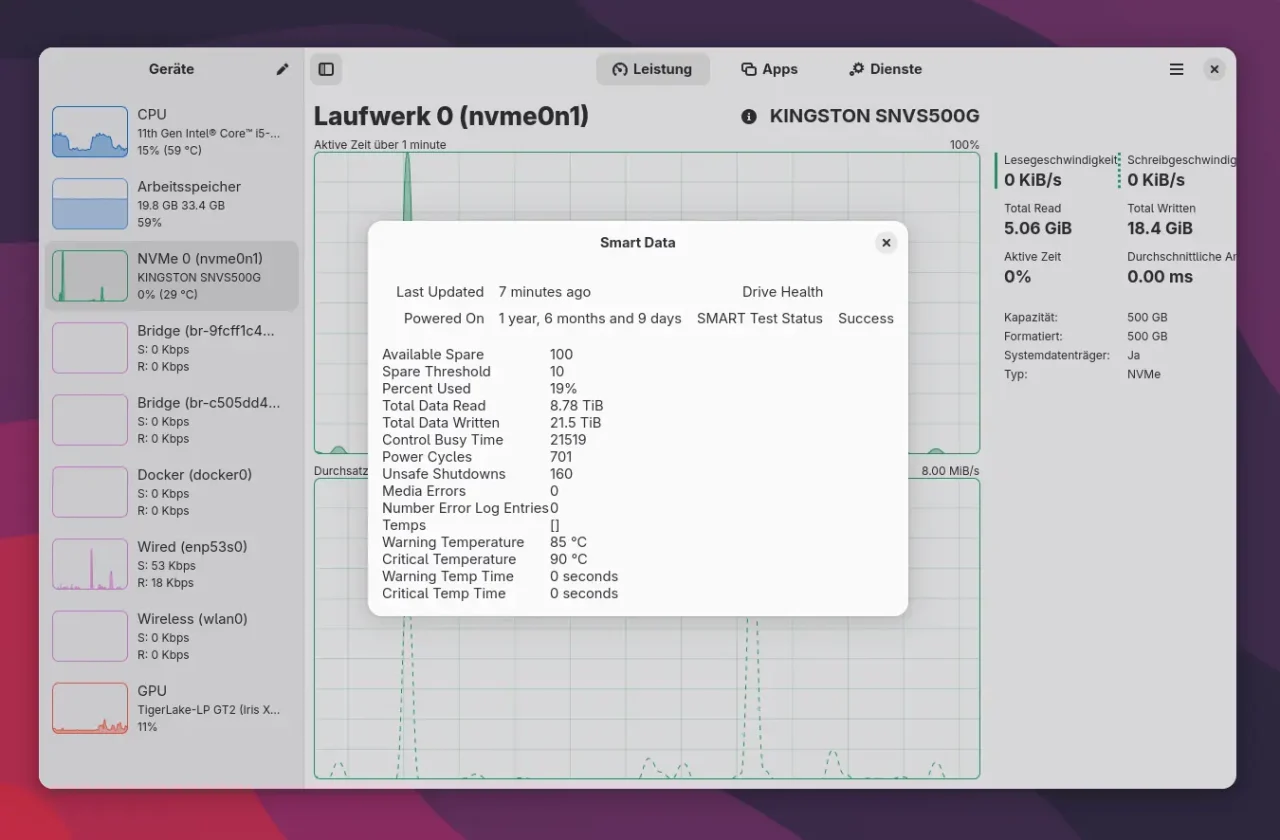This screenshot has height=840, width=1280.
Task: Click the info icon next to KINGSTON SNVS500G
Action: 748,117
